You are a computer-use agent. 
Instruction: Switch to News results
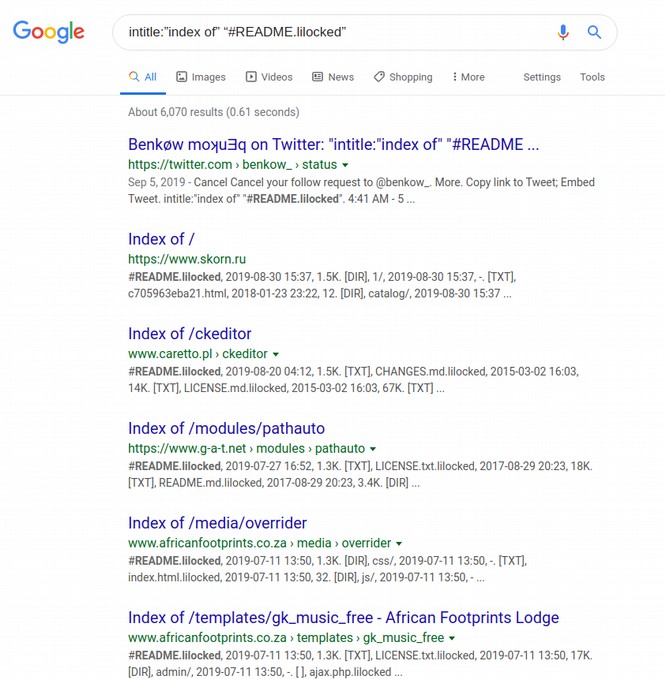coord(333,77)
